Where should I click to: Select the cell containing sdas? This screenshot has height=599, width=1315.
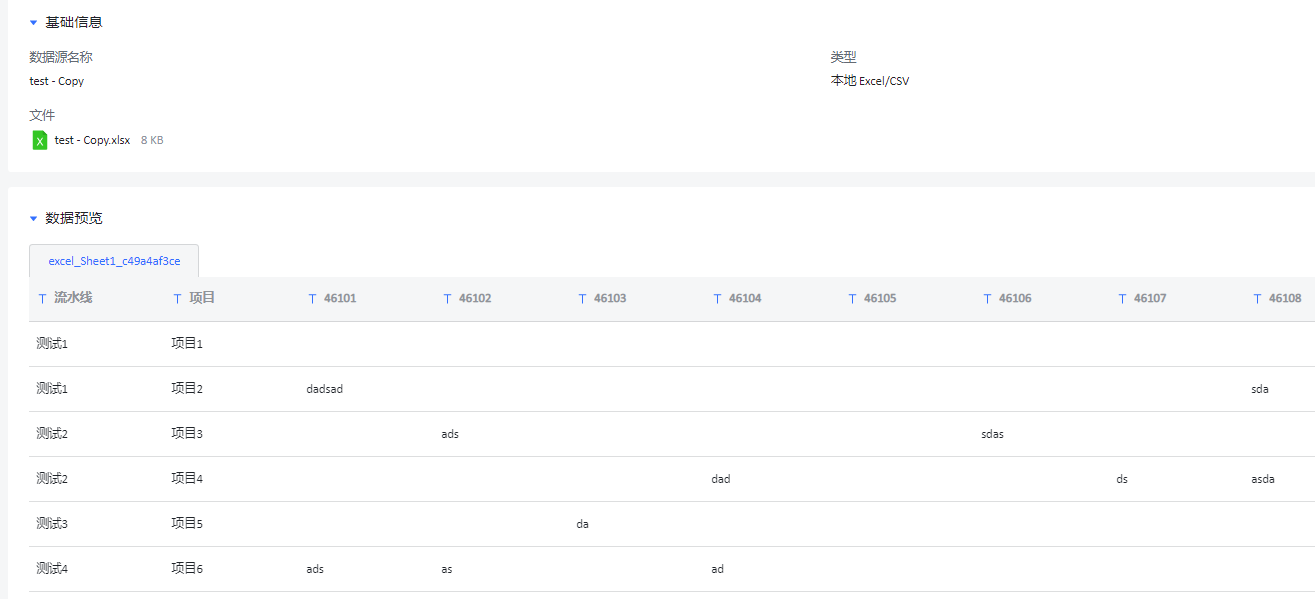click(992, 434)
